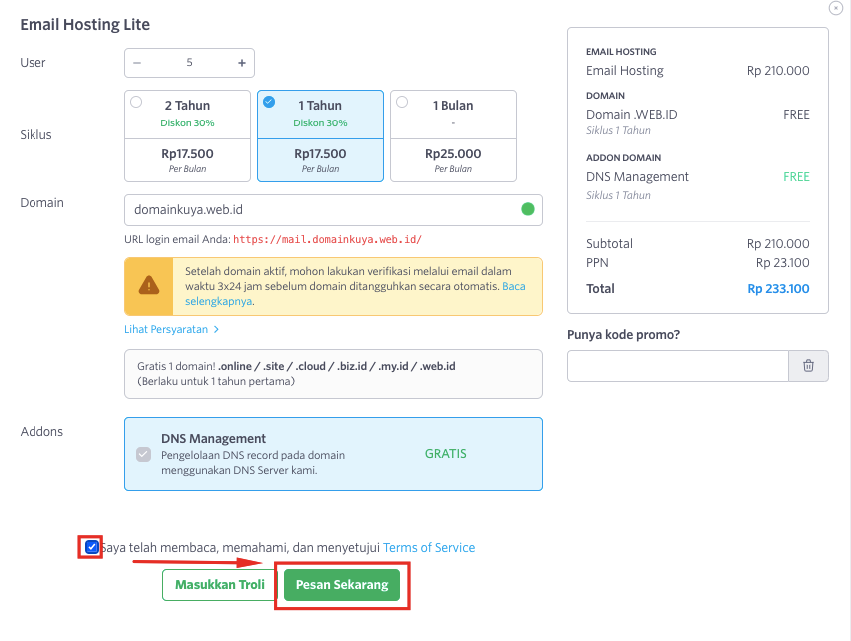
Task: Click the user count number field
Action: click(189, 63)
